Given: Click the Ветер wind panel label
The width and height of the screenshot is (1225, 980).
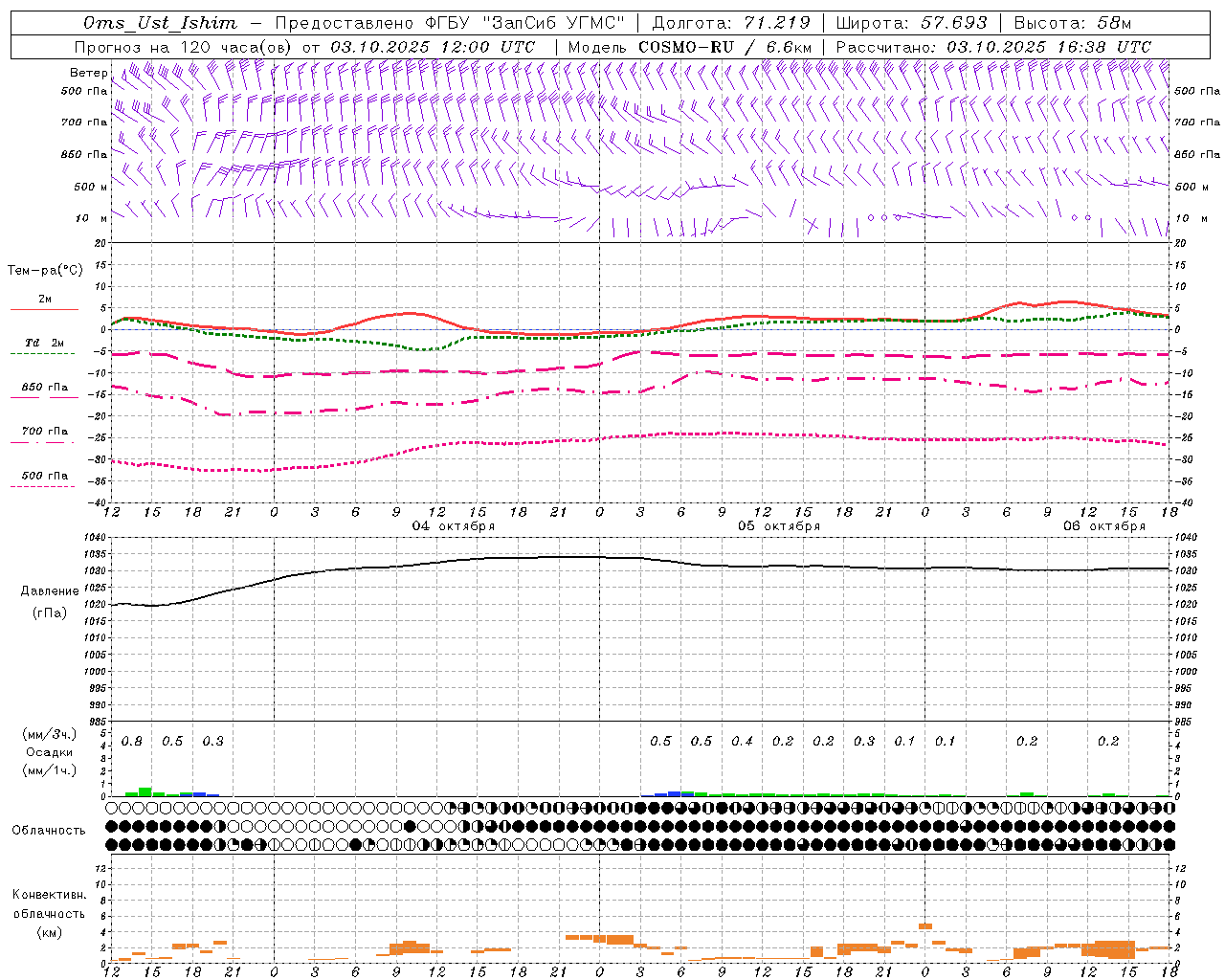Looking at the screenshot, I should point(88,73).
